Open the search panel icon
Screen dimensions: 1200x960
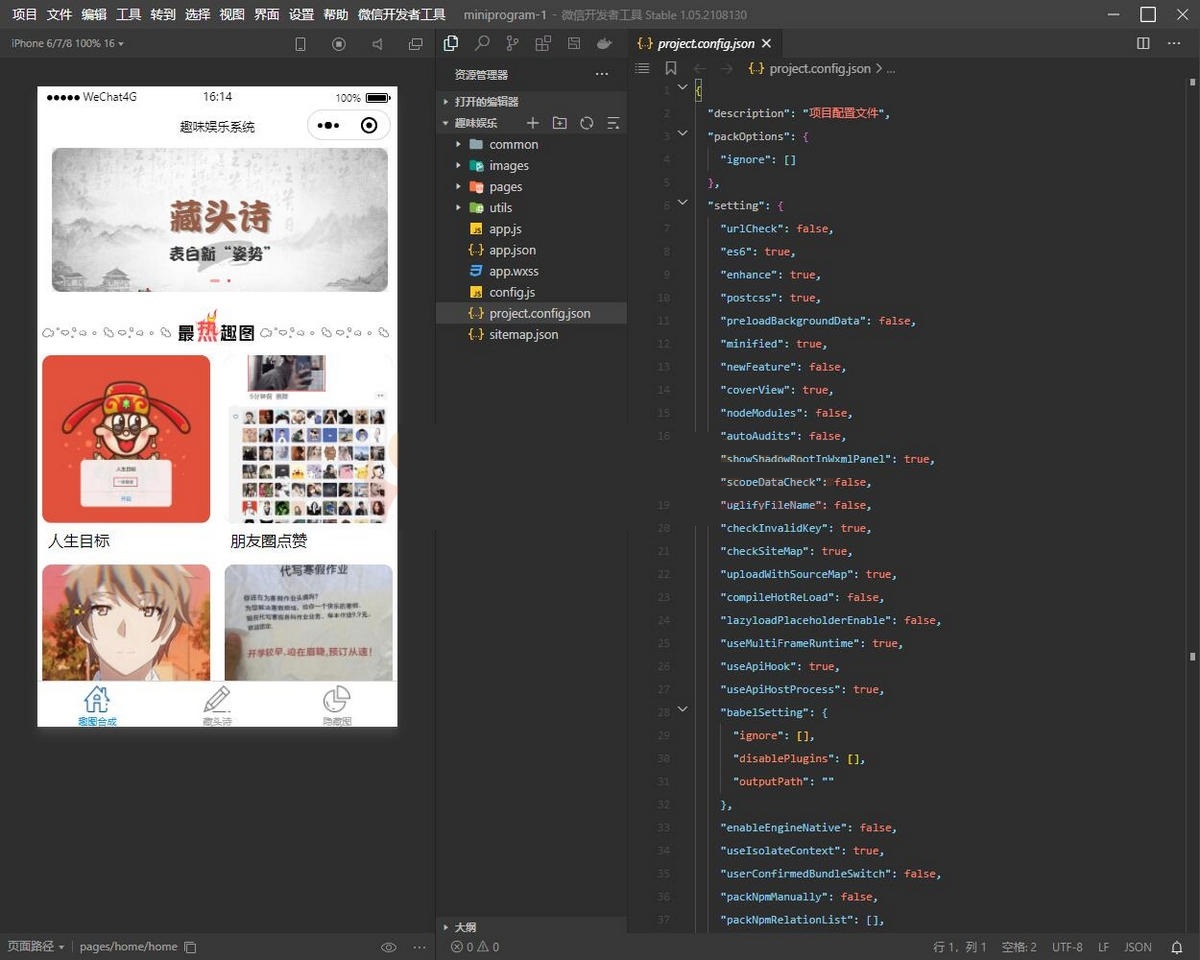[x=482, y=43]
